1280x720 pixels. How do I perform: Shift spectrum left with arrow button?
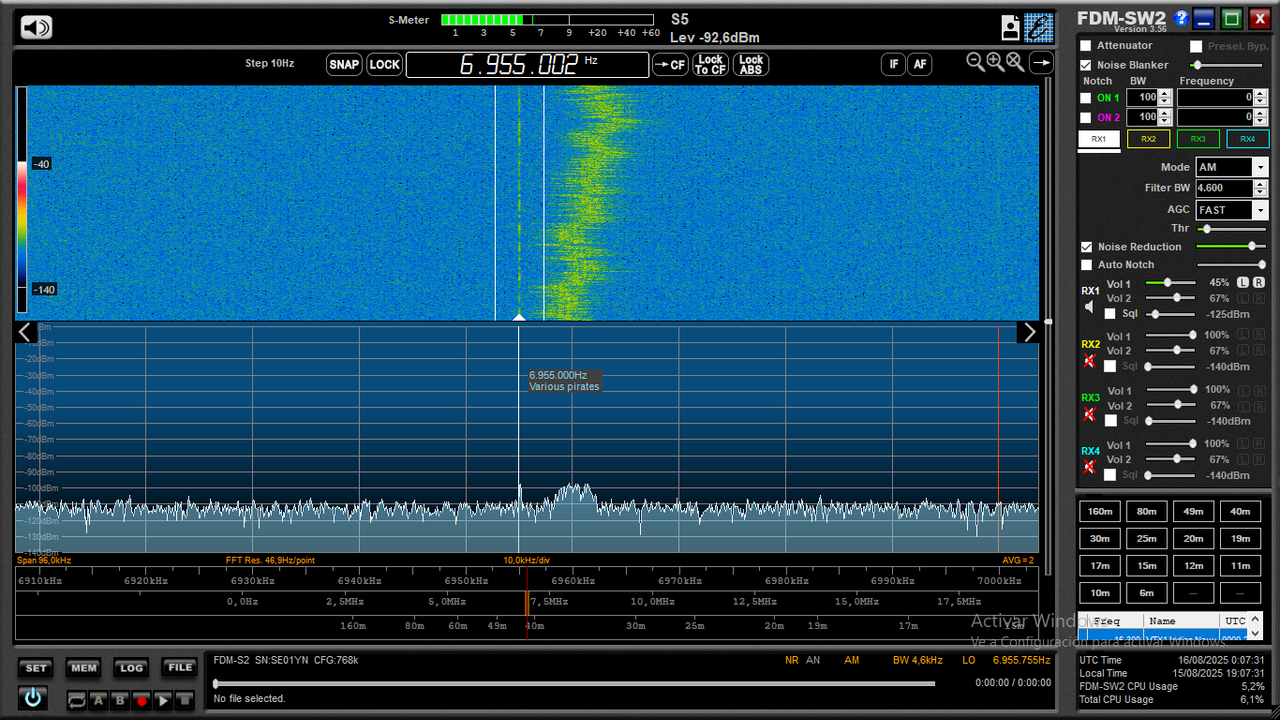pos(25,332)
